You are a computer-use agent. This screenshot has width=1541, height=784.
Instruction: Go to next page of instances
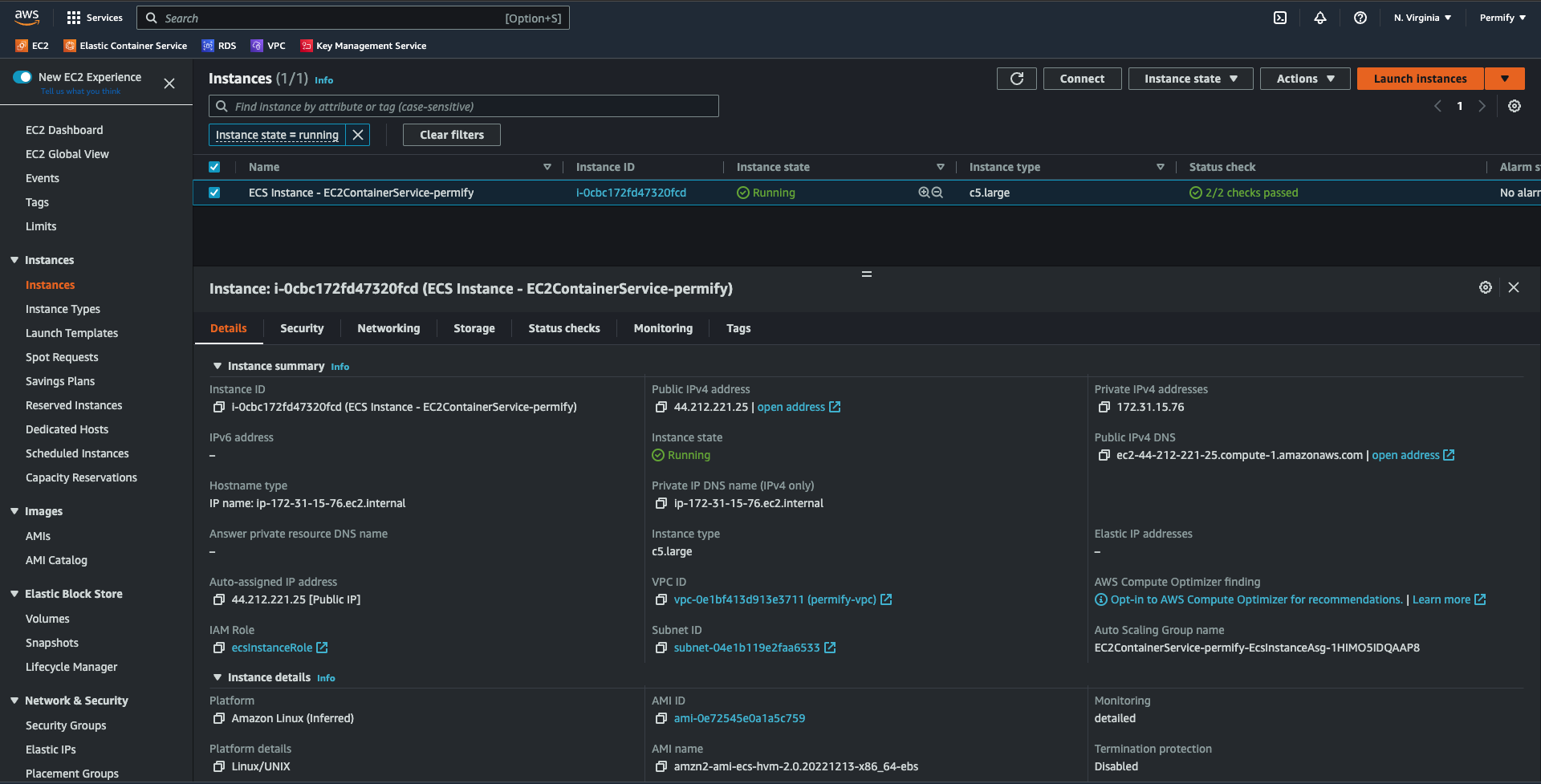tap(1482, 106)
